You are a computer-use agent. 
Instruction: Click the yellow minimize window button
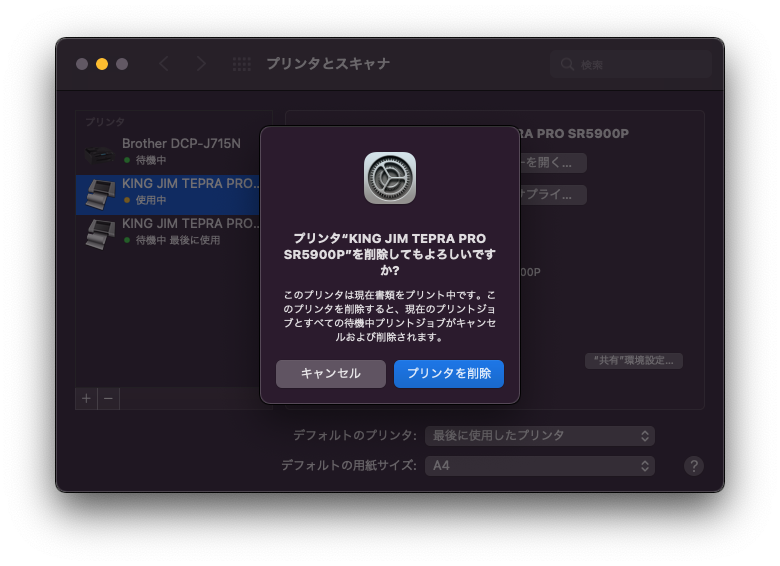[102, 64]
